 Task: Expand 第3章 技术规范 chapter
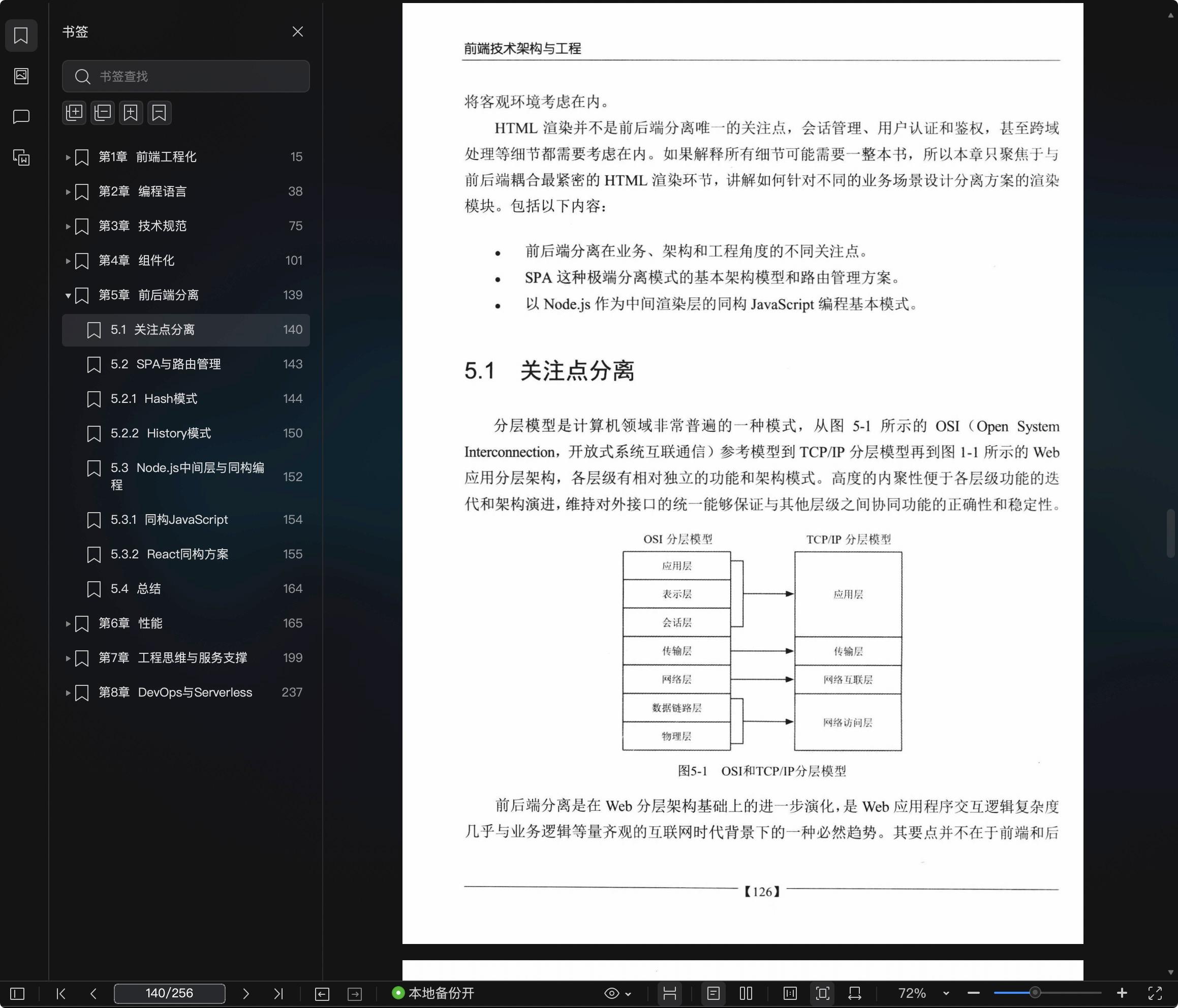(x=68, y=226)
